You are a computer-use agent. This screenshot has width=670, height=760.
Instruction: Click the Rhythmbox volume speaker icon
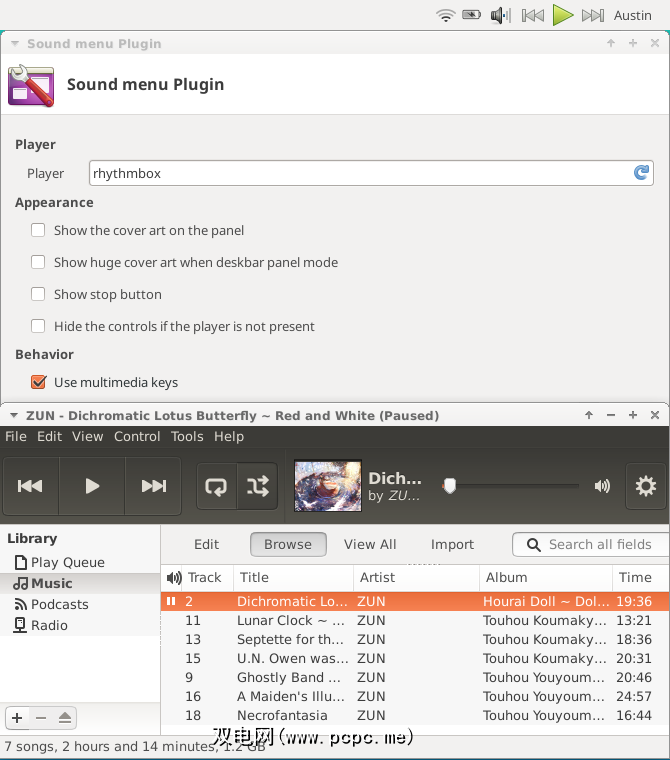click(602, 486)
